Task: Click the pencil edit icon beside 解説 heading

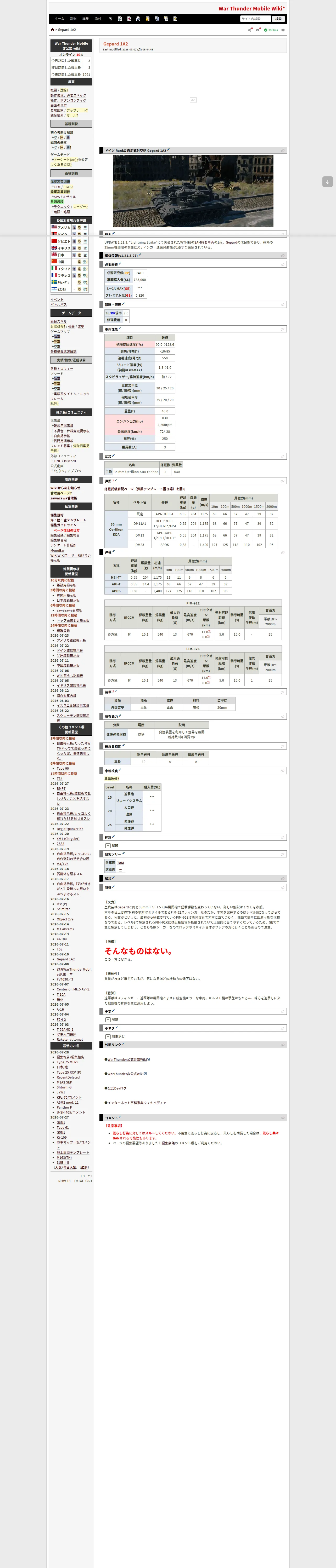Action: click(113, 878)
